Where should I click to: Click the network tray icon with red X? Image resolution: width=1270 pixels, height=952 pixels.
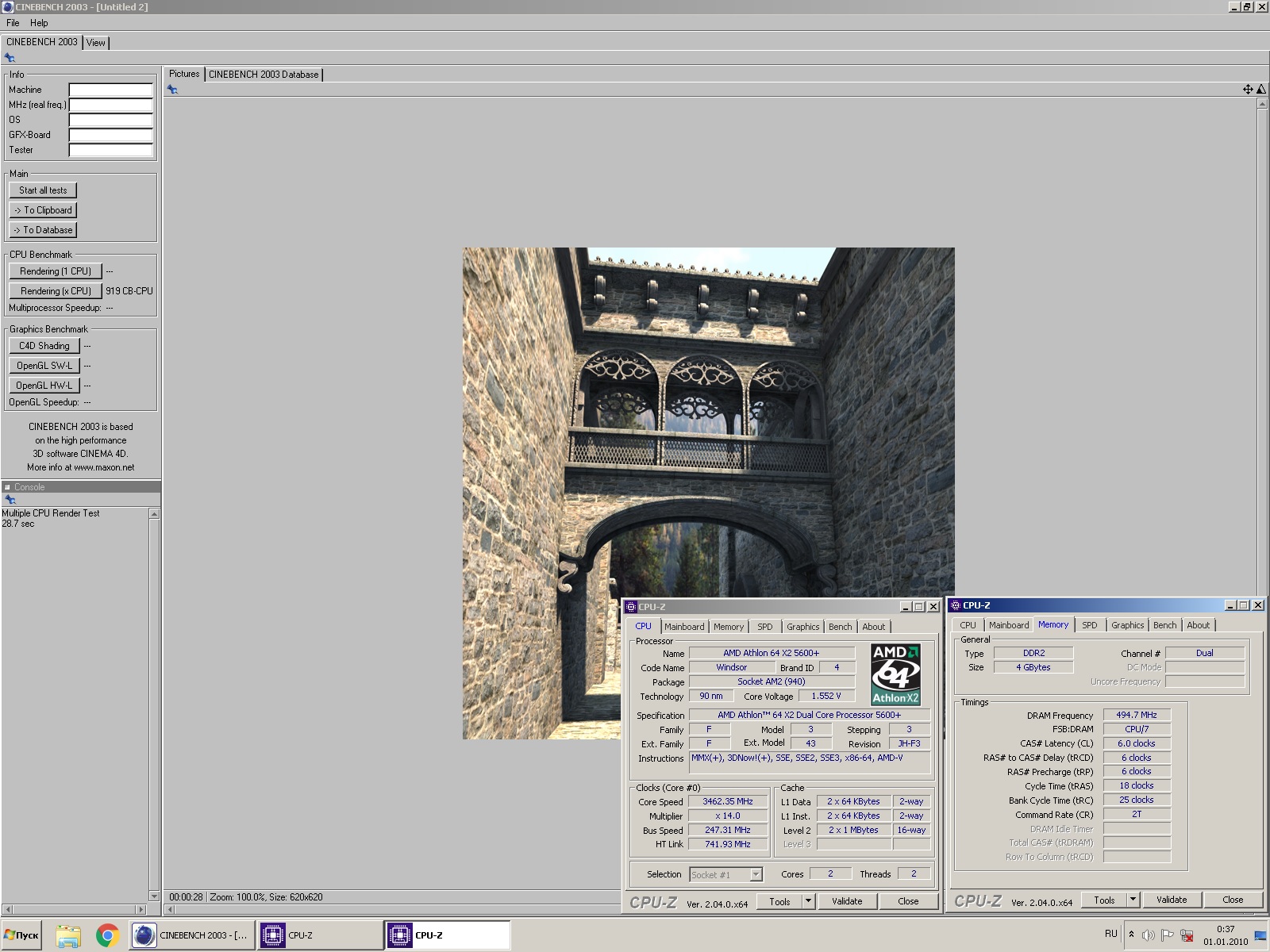pos(1187,935)
